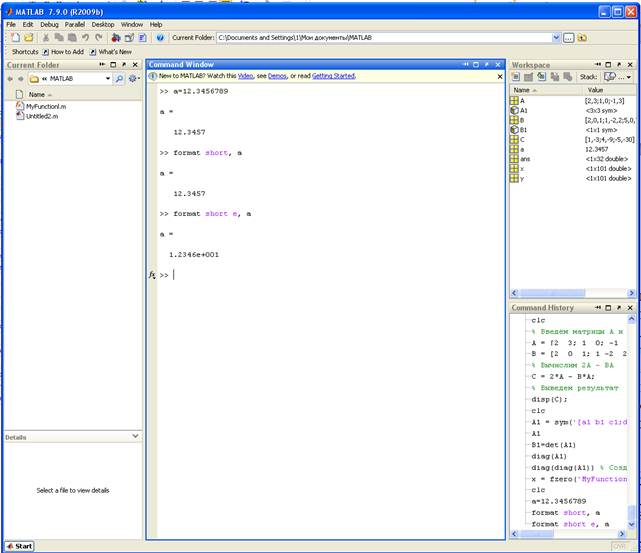Select disp(C); in Command History

[x=549, y=399]
